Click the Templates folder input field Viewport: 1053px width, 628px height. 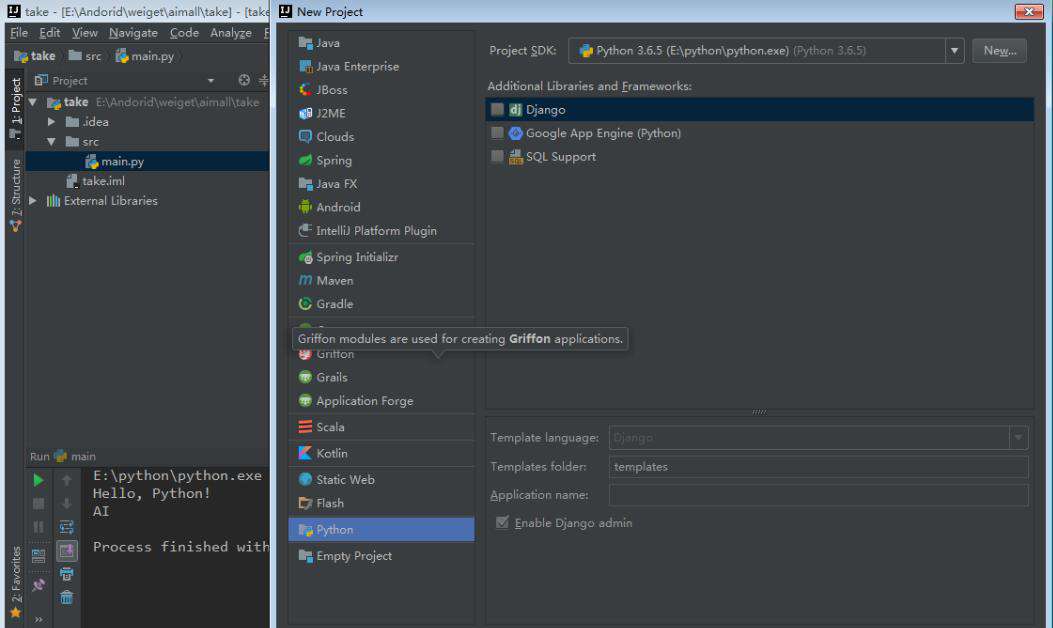tap(818, 467)
